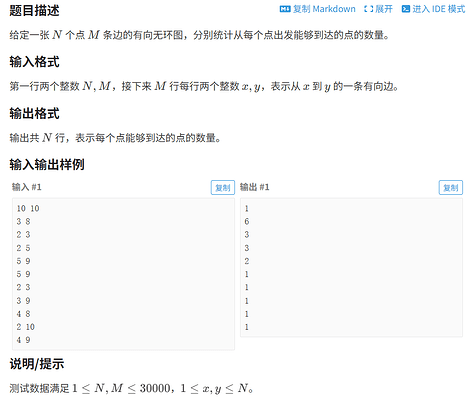Click the terminal icon for IDE mode
This screenshot has height=400, width=471.
pyautogui.click(x=405, y=9)
